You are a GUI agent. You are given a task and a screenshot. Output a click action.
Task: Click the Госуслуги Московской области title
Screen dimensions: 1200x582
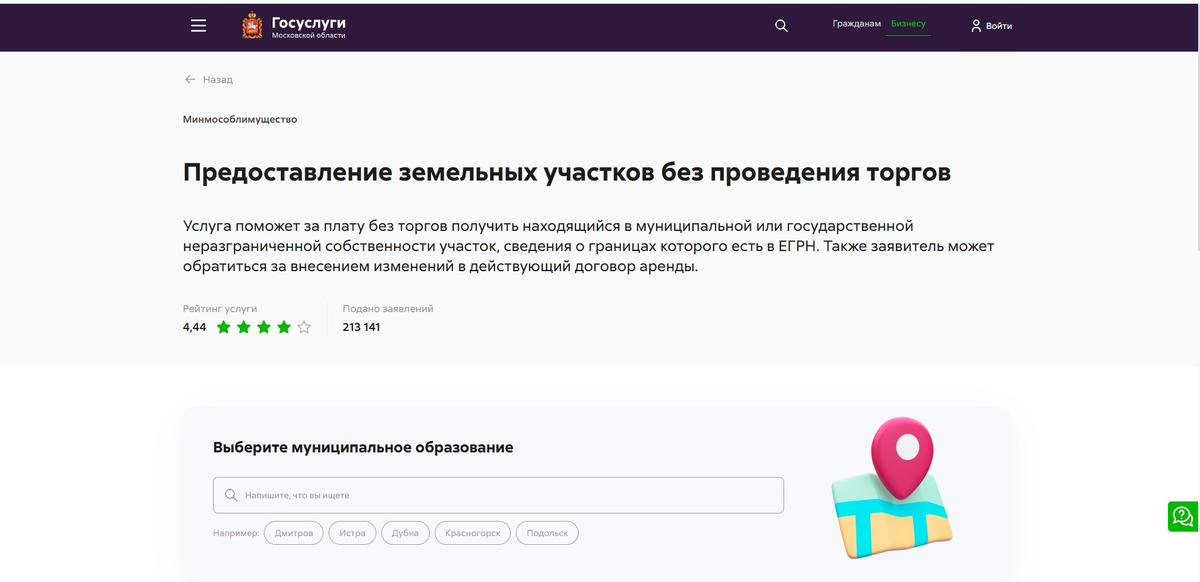click(x=308, y=27)
